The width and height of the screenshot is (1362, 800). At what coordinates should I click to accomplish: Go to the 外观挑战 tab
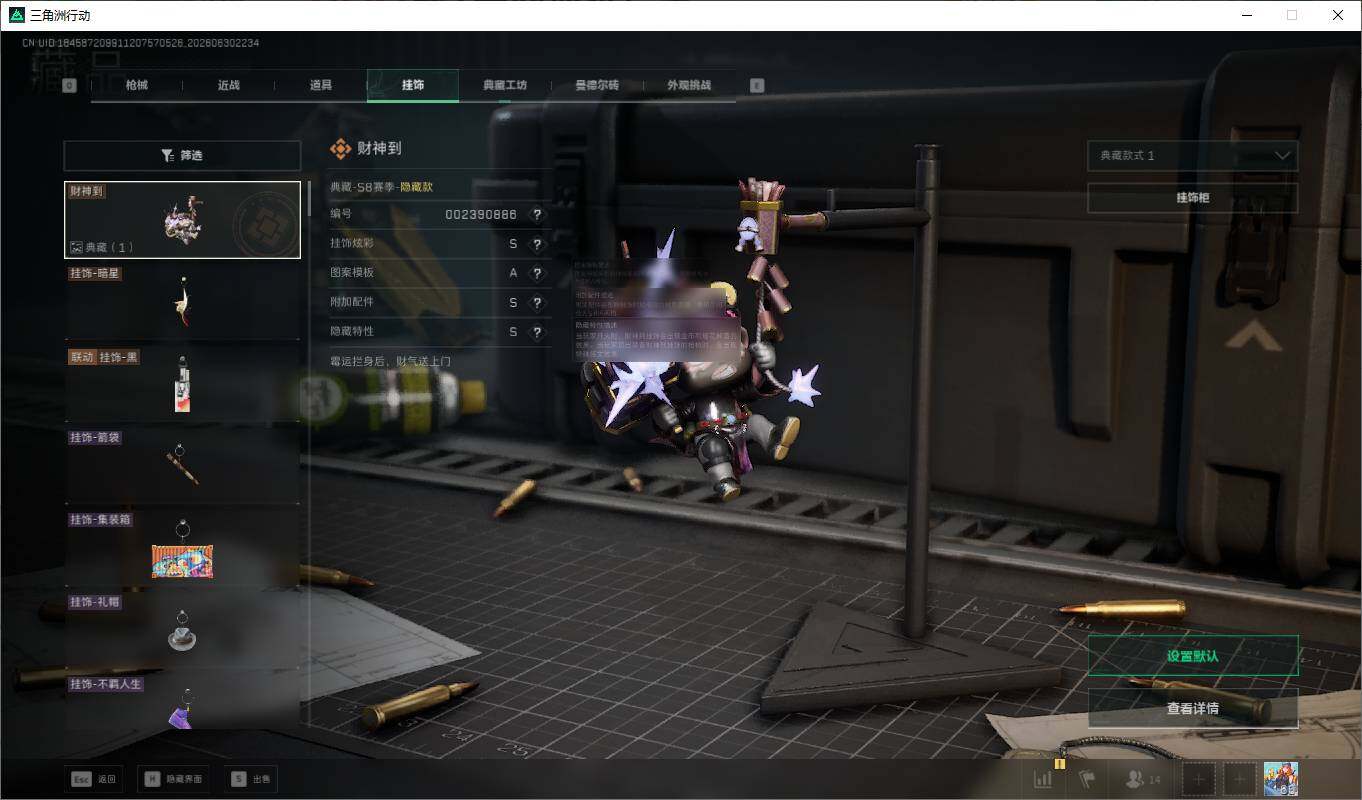[689, 85]
